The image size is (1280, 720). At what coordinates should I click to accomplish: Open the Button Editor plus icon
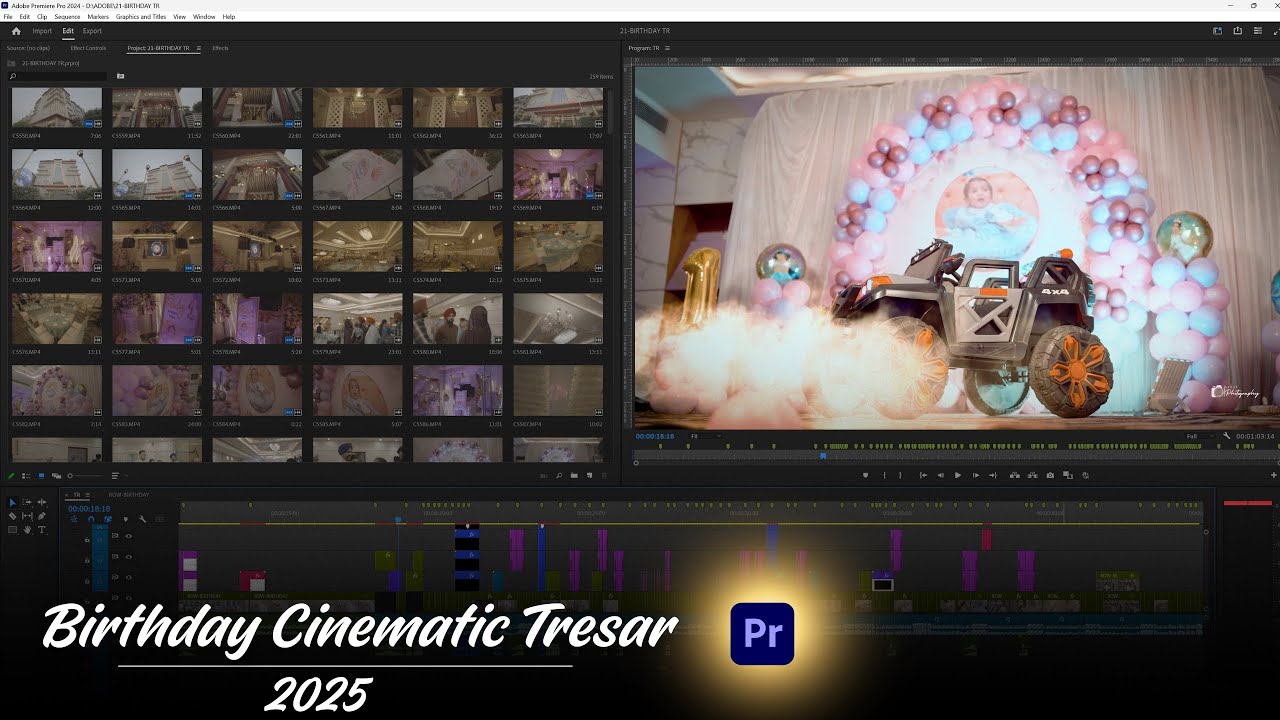tap(1274, 475)
